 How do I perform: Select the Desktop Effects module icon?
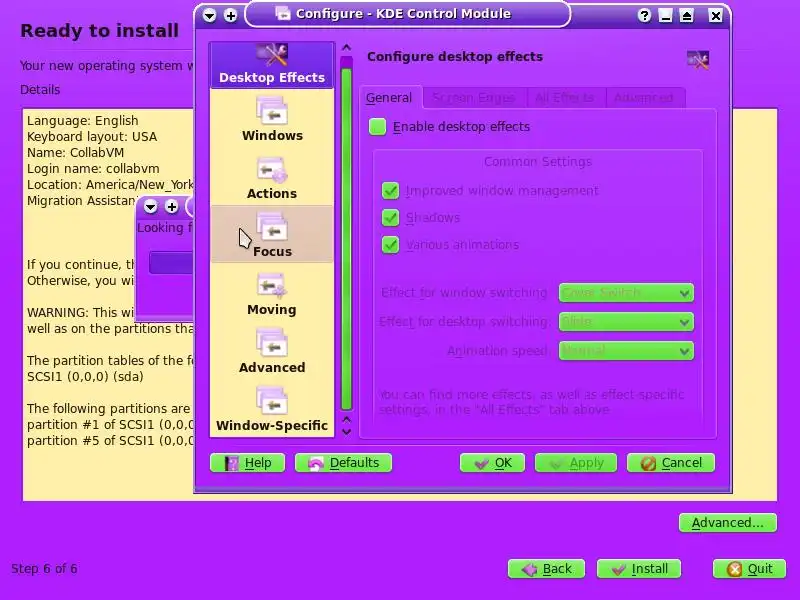tap(272, 65)
